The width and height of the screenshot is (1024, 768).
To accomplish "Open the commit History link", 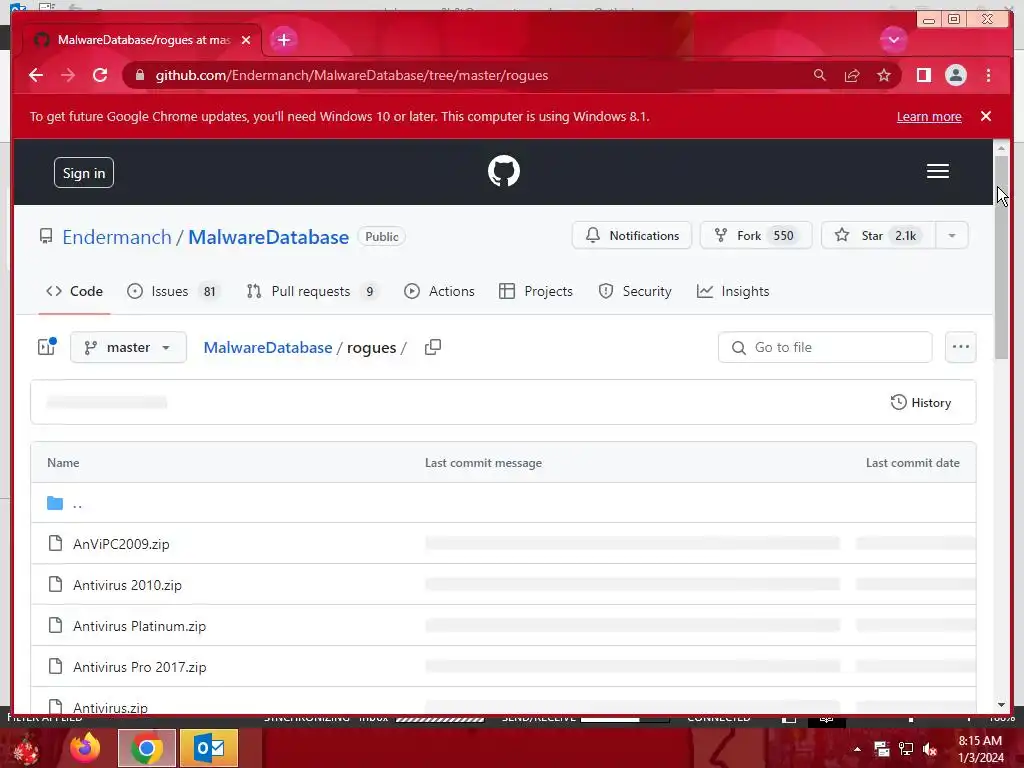I will (x=921, y=402).
